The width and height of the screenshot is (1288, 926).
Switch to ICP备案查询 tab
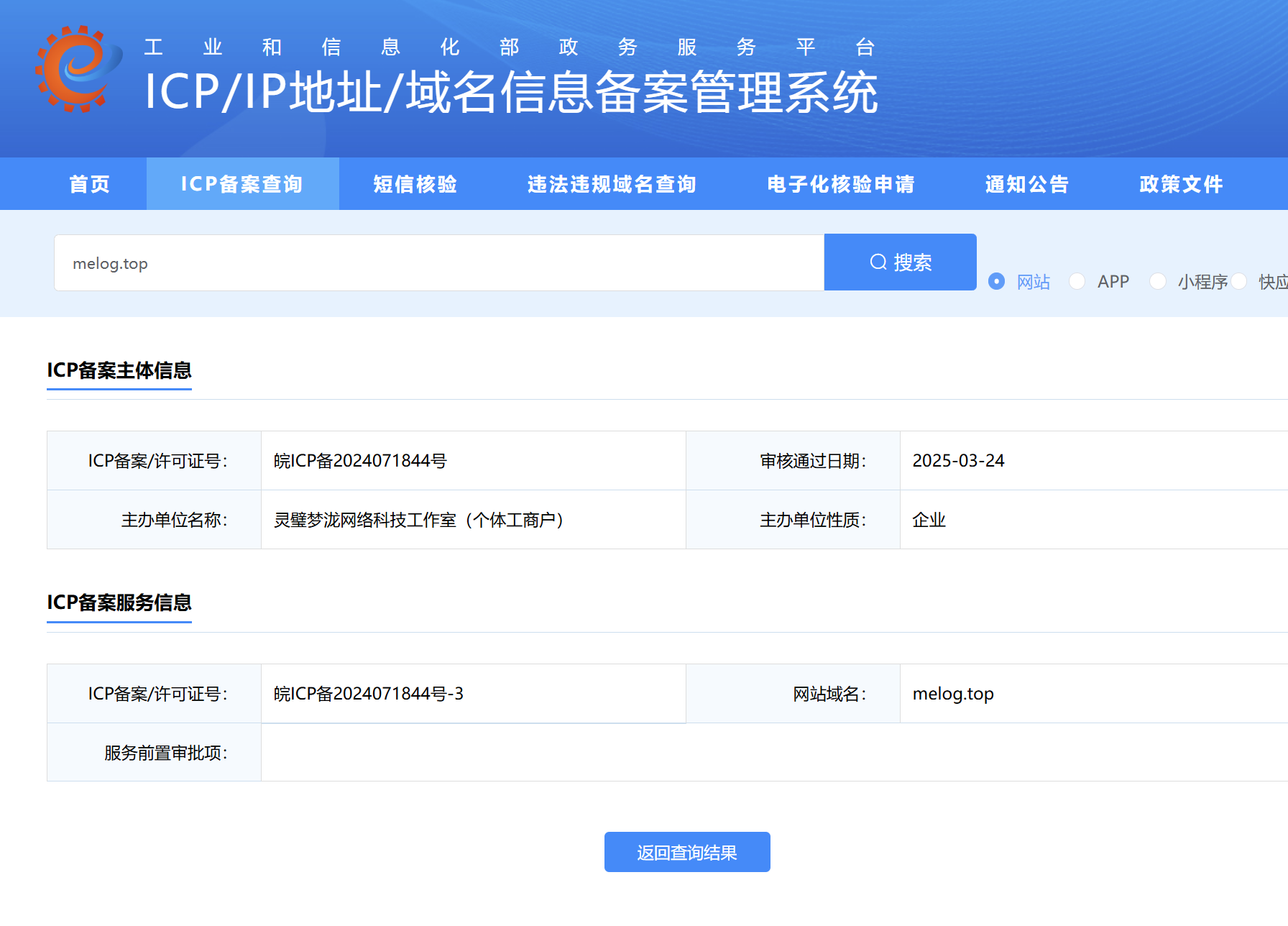242,184
